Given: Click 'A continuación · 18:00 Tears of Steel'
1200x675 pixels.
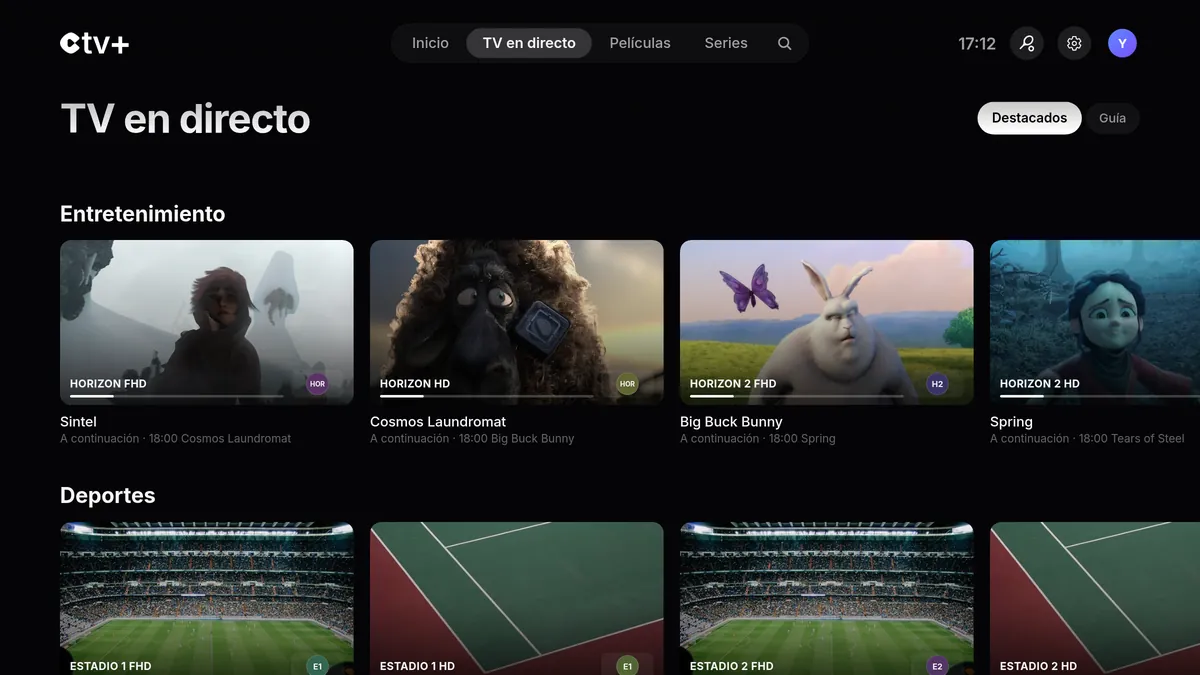Looking at the screenshot, I should click(x=1087, y=439).
